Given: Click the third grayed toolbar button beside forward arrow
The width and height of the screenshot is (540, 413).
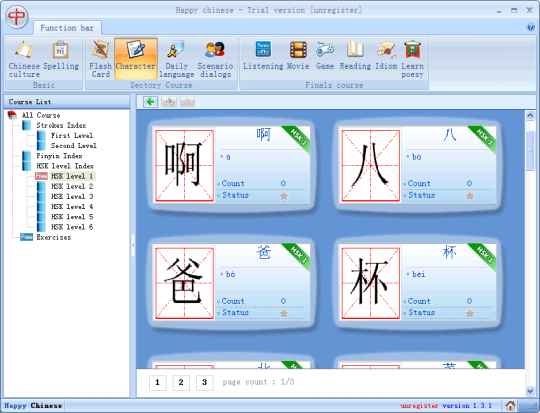Looking at the screenshot, I should tap(187, 102).
